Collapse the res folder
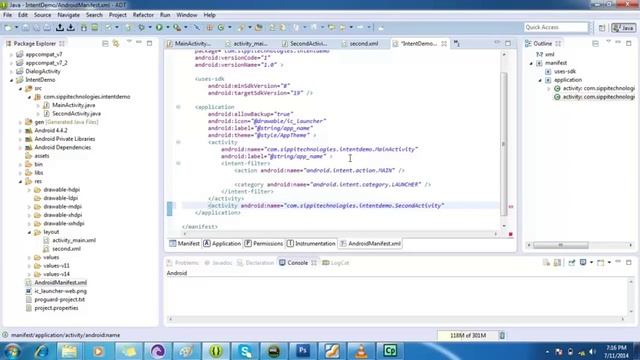 click(x=20, y=181)
